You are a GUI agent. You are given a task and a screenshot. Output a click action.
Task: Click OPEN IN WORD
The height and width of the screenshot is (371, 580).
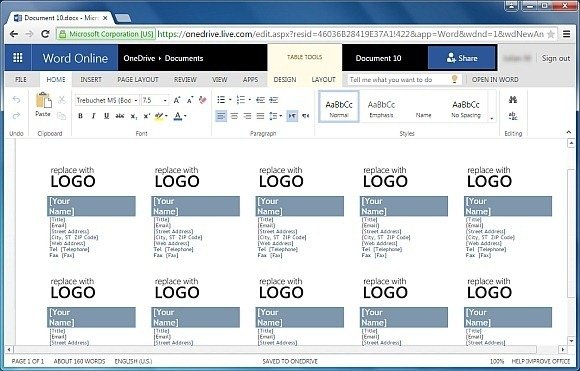click(x=495, y=80)
